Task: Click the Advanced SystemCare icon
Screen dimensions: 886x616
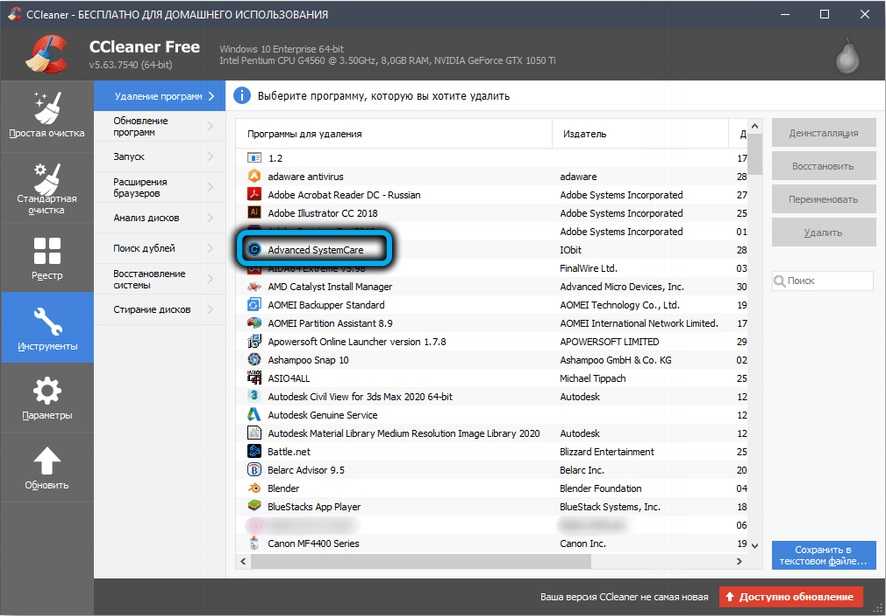Action: 254,249
